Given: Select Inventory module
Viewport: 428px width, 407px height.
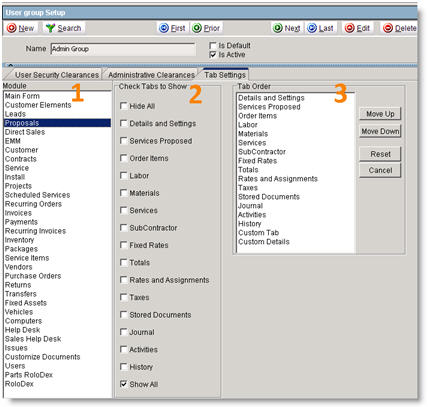Looking at the screenshot, I should click(57, 240).
